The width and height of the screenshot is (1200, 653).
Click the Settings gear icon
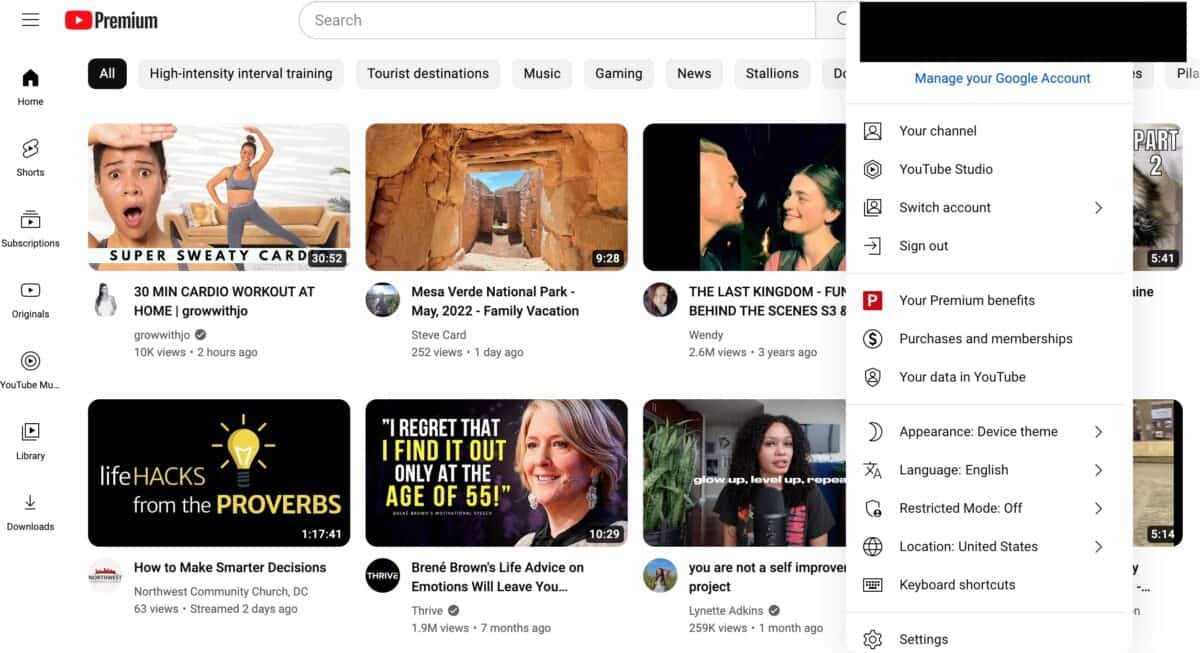(873, 639)
